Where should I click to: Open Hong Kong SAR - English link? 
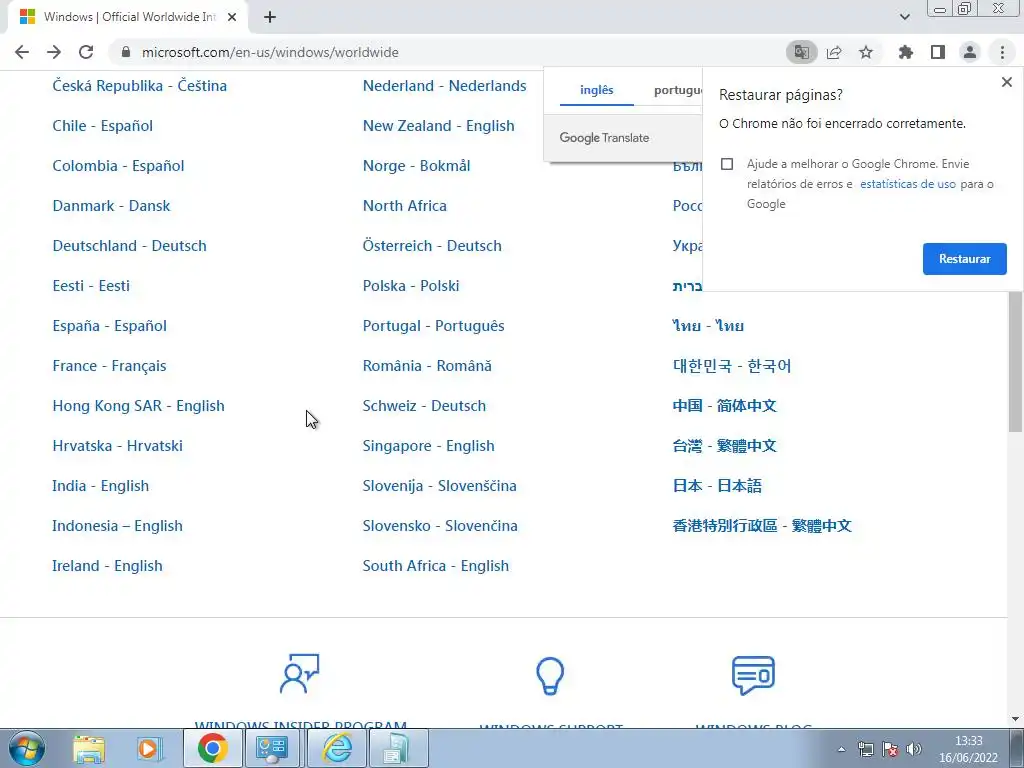138,406
